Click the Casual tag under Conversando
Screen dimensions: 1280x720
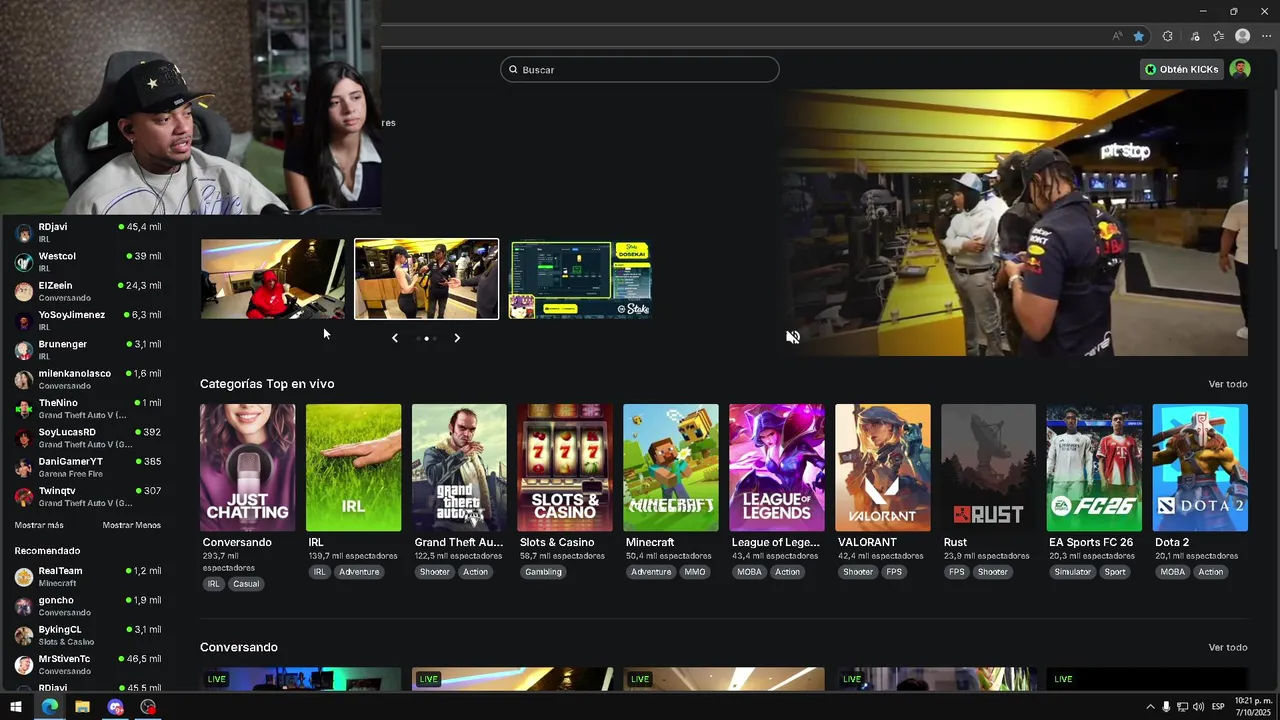(246, 584)
